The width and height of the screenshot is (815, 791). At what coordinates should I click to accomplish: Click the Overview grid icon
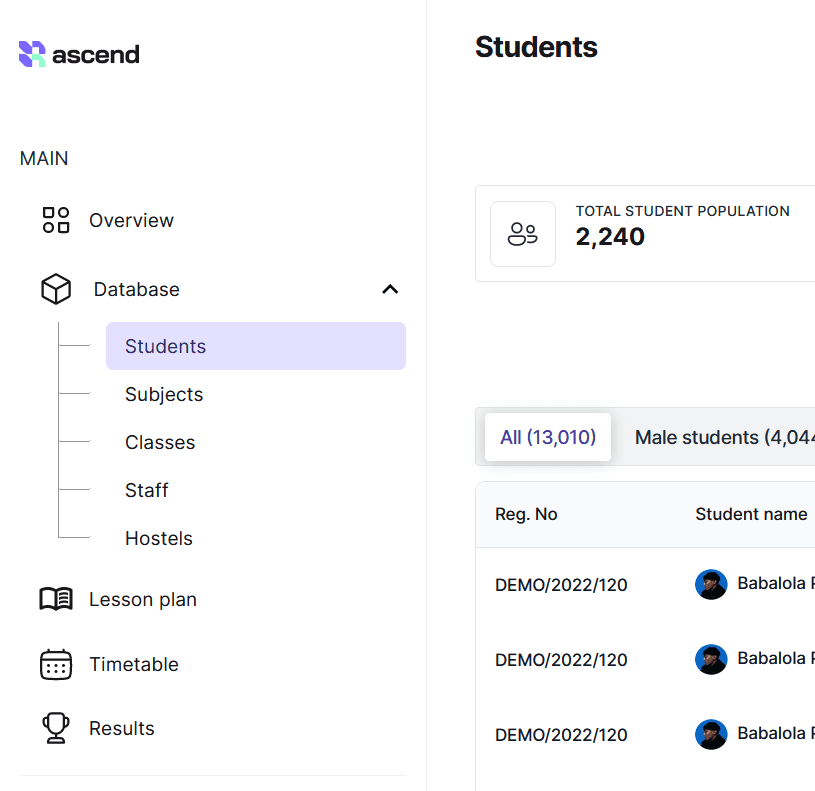pos(55,220)
